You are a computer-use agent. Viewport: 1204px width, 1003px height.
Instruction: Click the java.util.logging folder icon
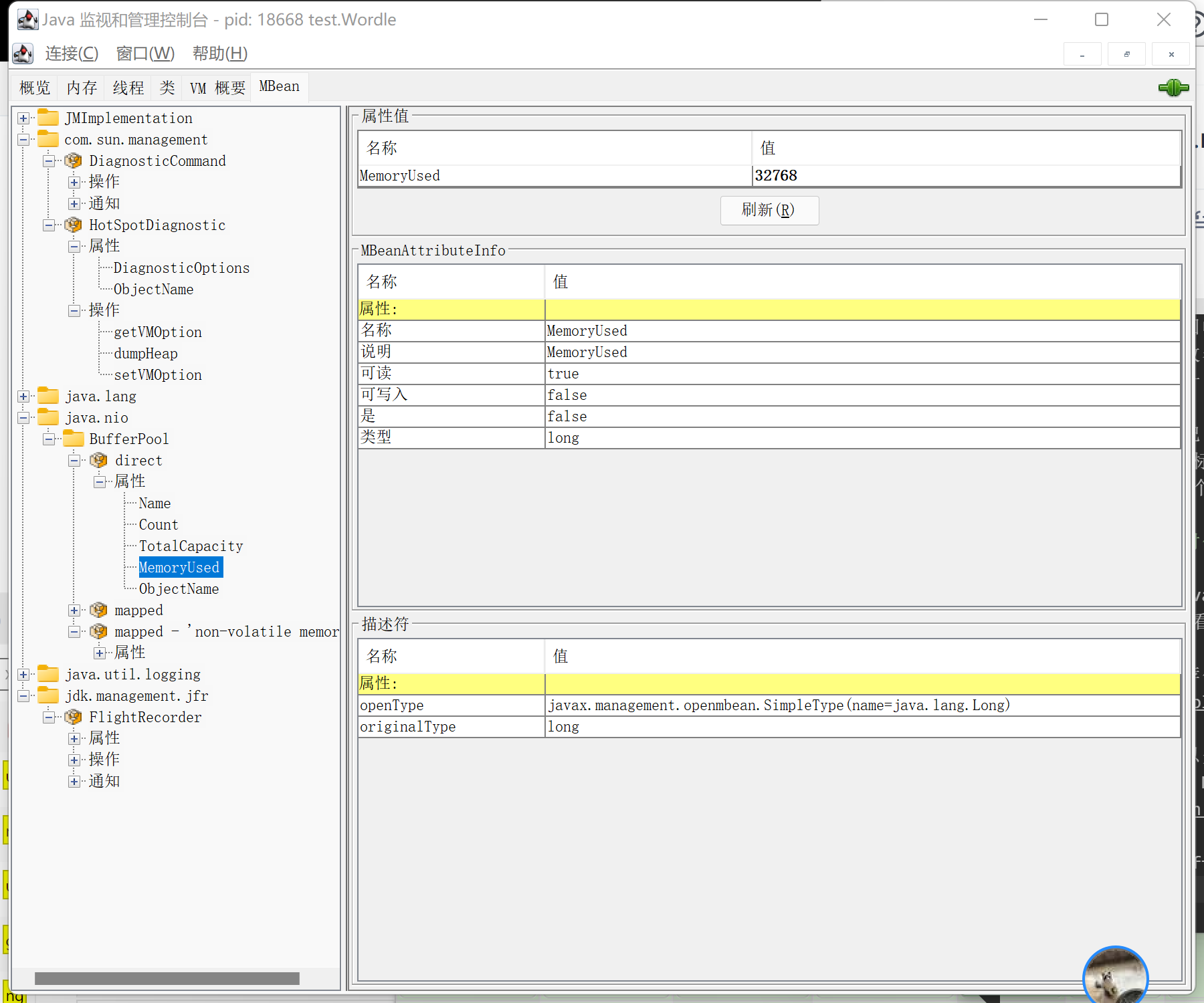(48, 674)
